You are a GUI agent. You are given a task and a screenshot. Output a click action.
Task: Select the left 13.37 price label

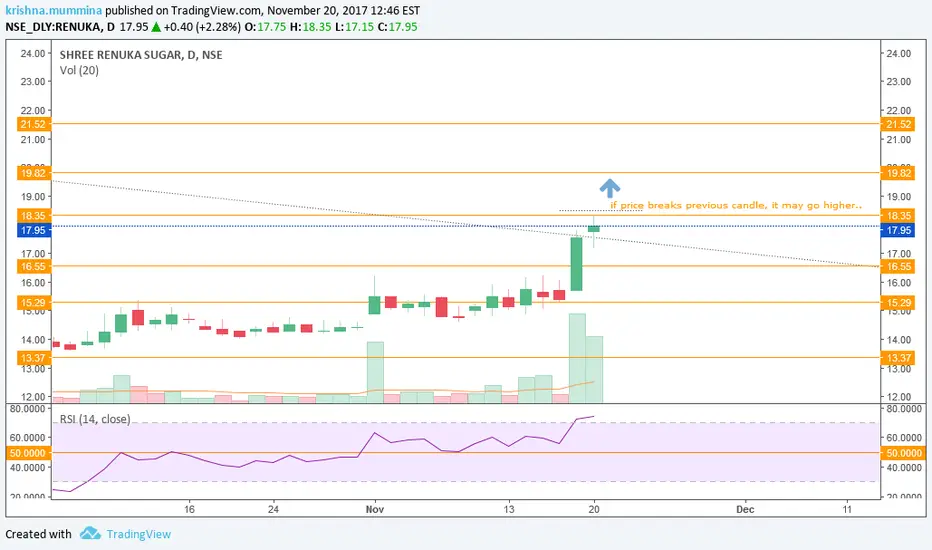click(x=33, y=358)
